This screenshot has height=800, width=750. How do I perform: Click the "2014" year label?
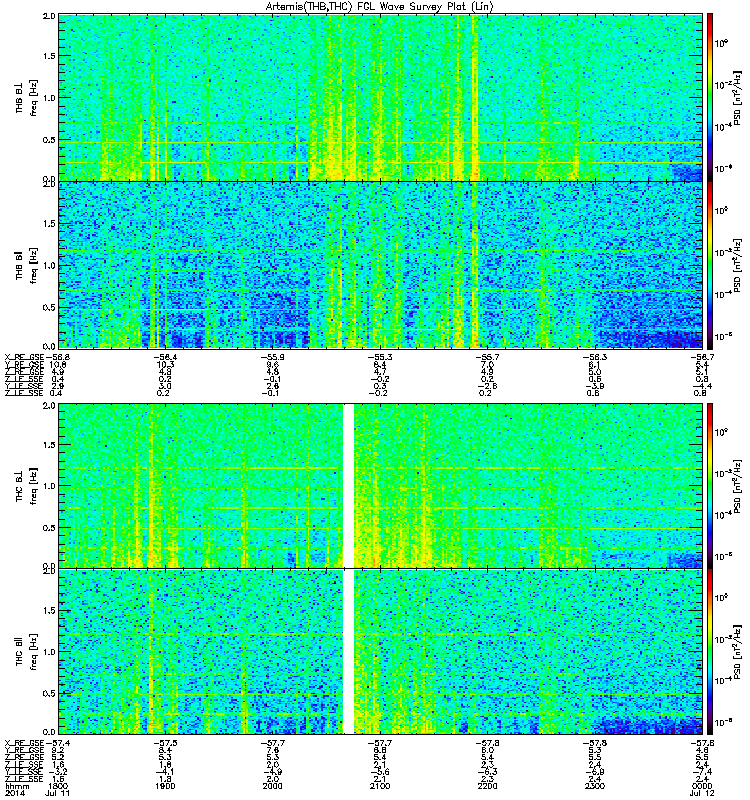coord(14,793)
